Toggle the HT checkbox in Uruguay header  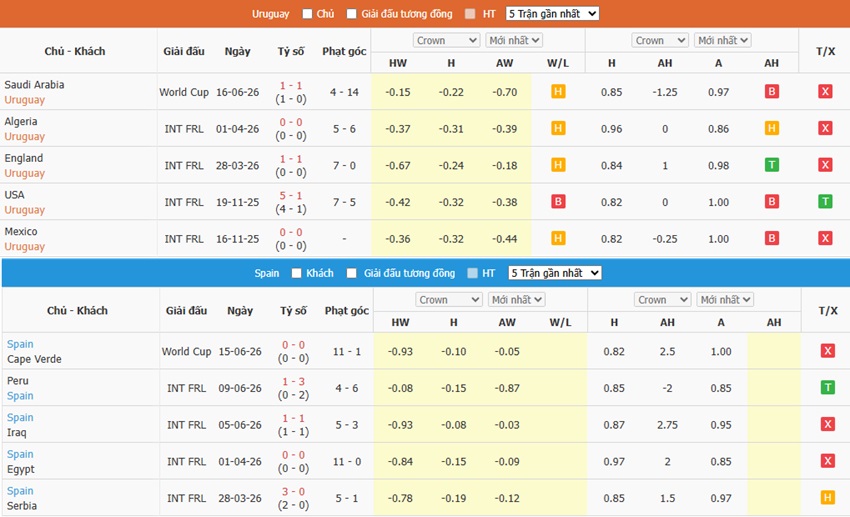coord(470,14)
